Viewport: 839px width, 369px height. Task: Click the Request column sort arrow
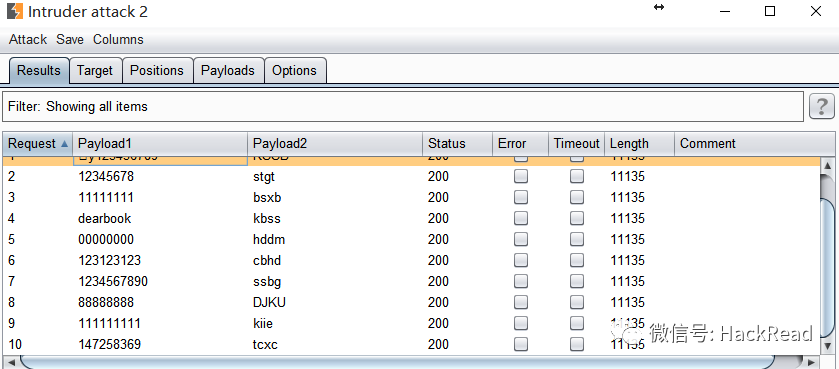pyautogui.click(x=65, y=144)
